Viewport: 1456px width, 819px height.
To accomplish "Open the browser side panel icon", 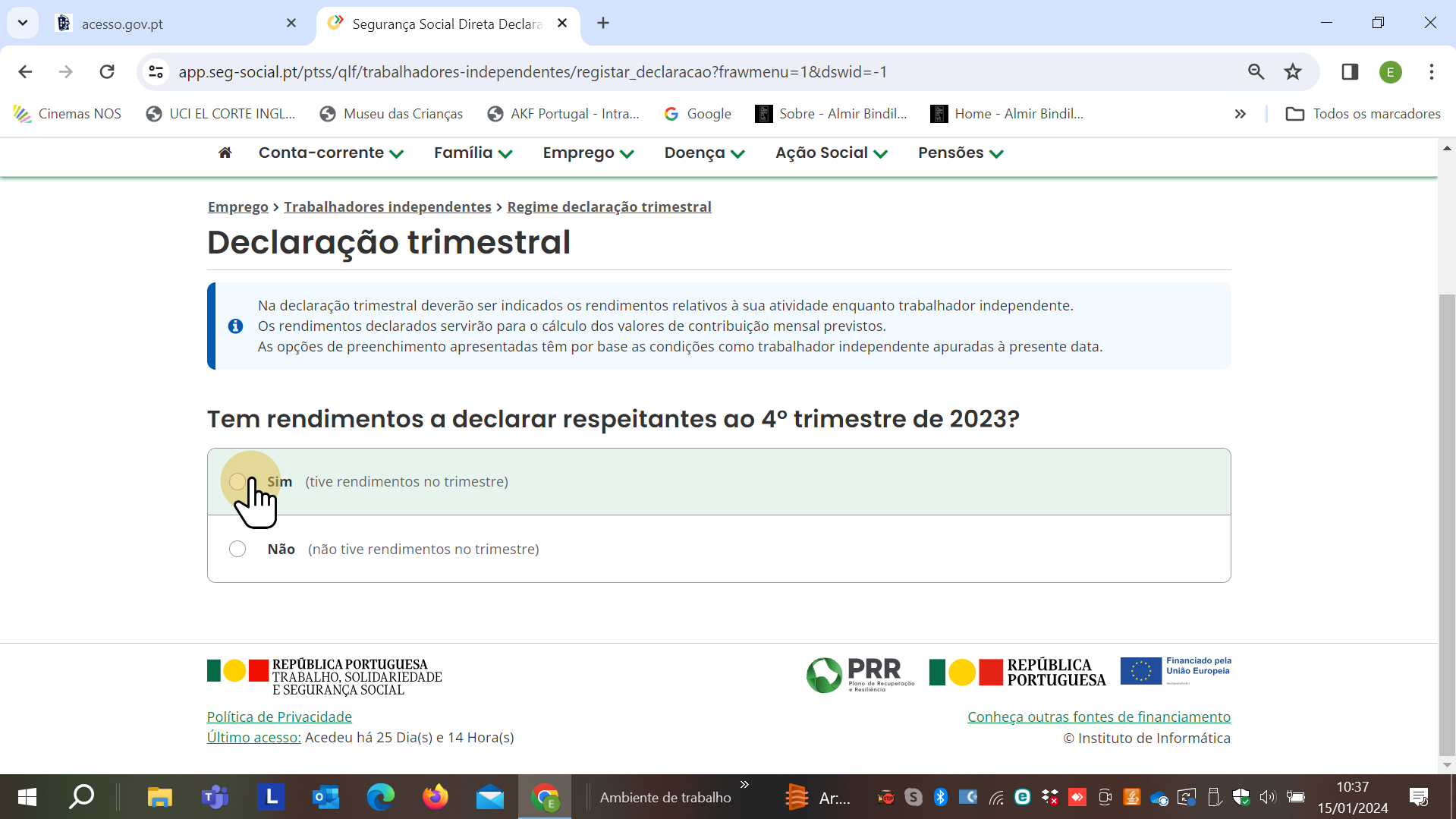I will coord(1350,72).
